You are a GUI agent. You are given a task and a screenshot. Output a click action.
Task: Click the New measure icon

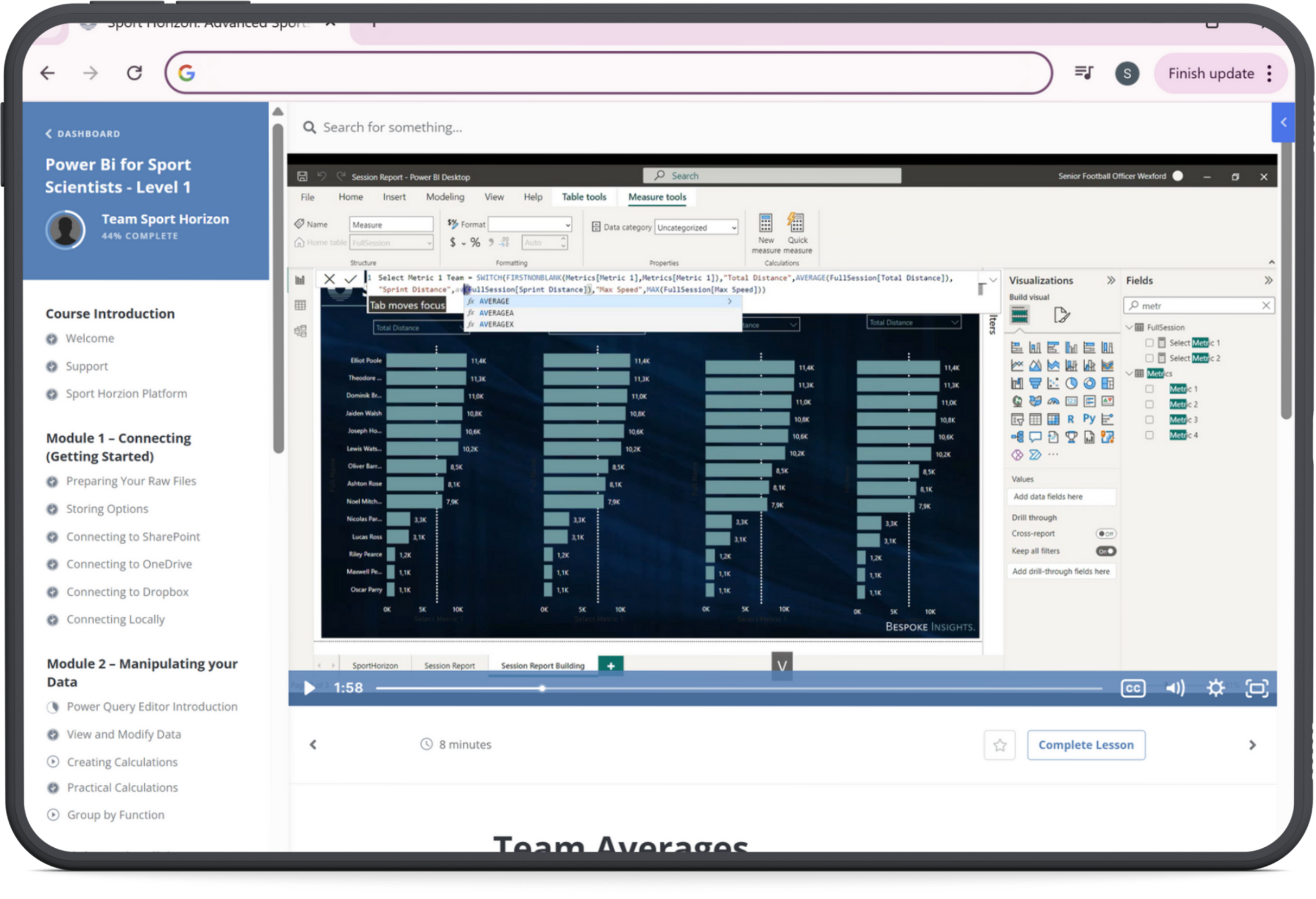(x=766, y=223)
